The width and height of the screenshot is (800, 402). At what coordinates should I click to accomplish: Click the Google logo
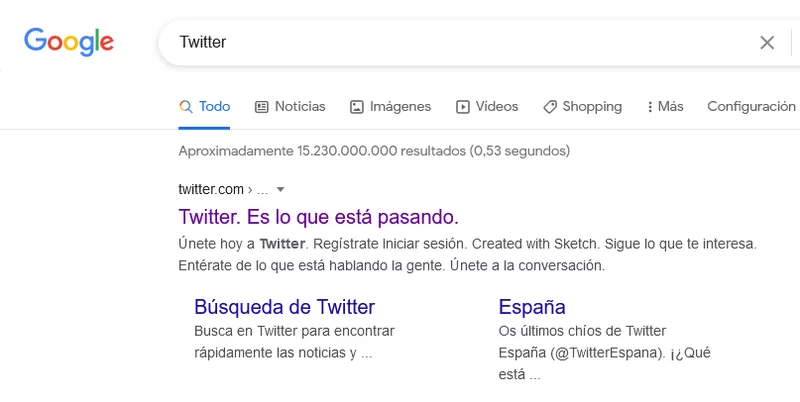(x=69, y=42)
